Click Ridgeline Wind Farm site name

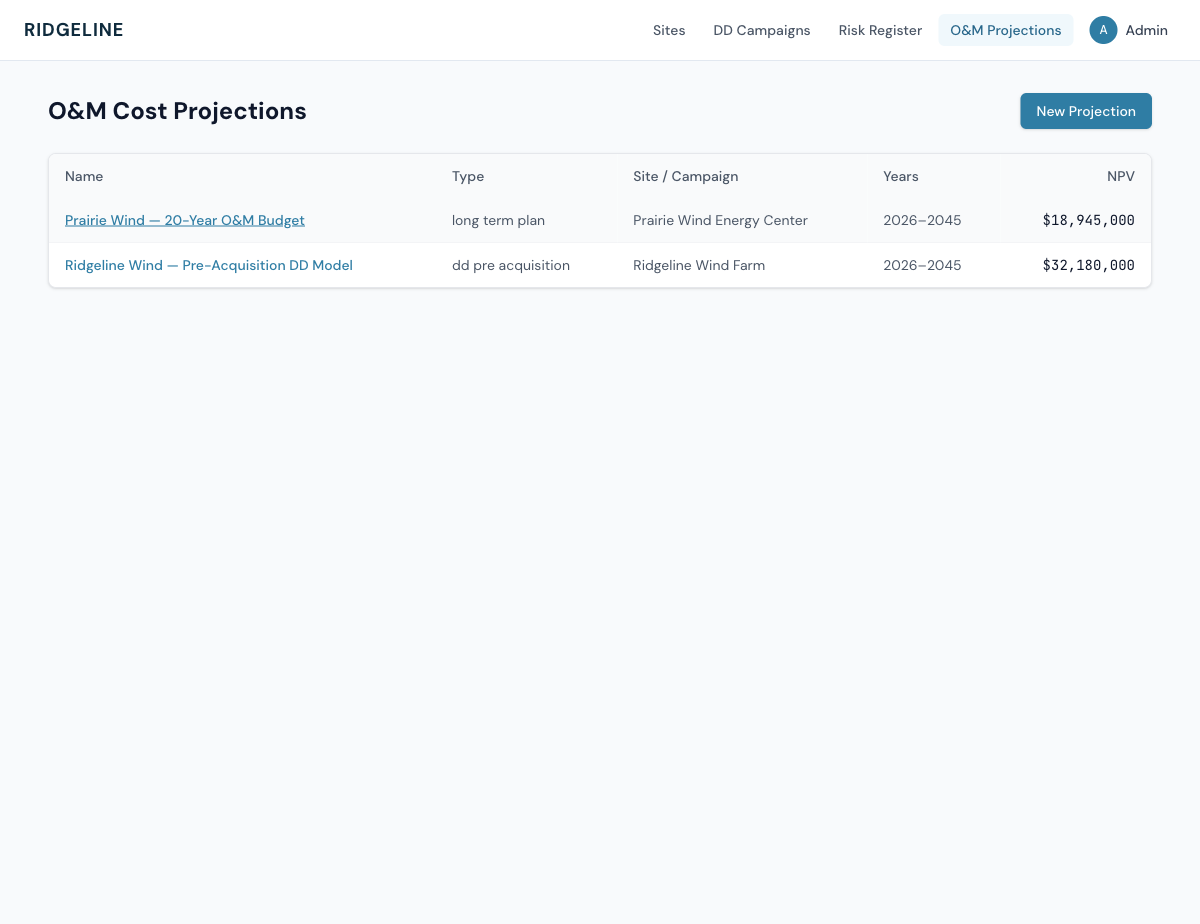(x=699, y=265)
